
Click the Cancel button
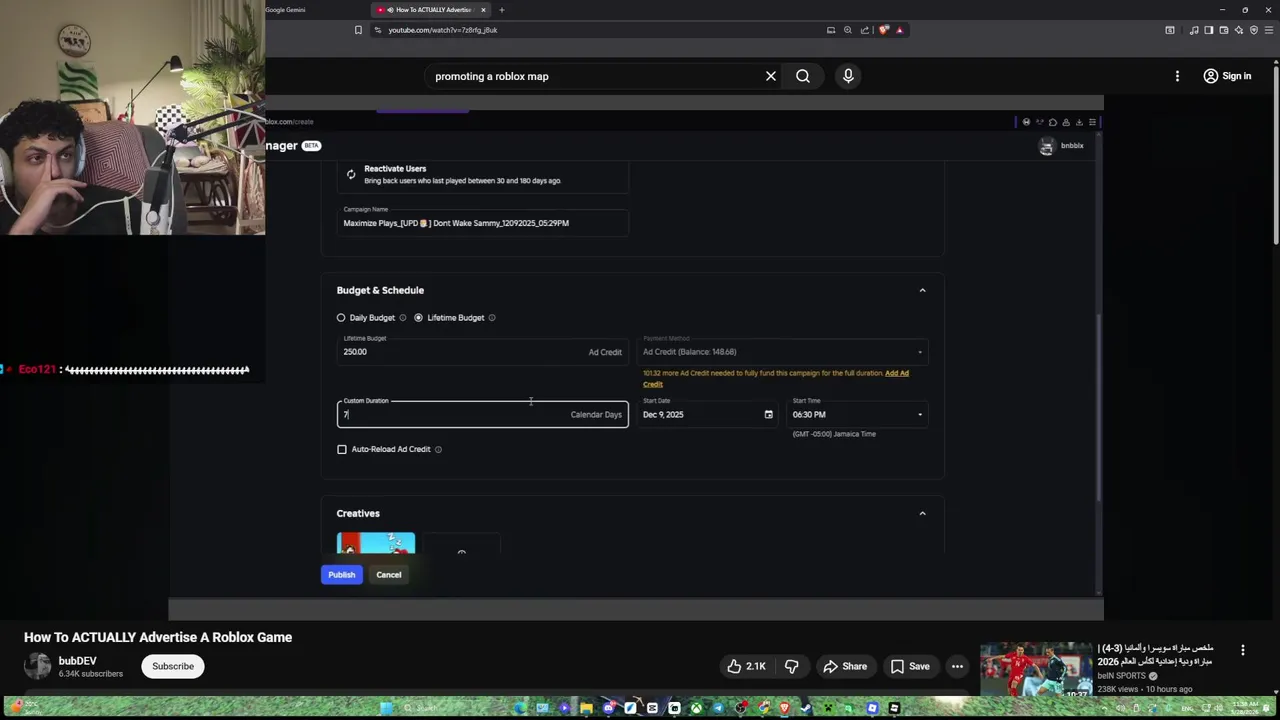pos(389,575)
